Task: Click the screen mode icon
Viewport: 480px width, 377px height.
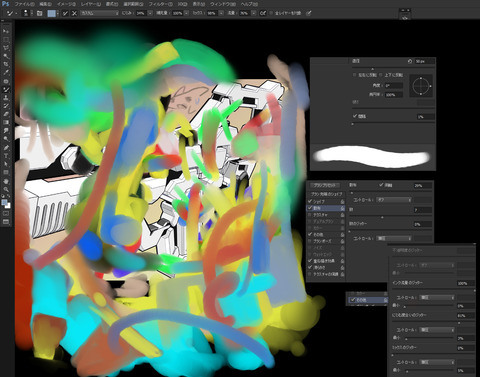Action: pos(6,222)
